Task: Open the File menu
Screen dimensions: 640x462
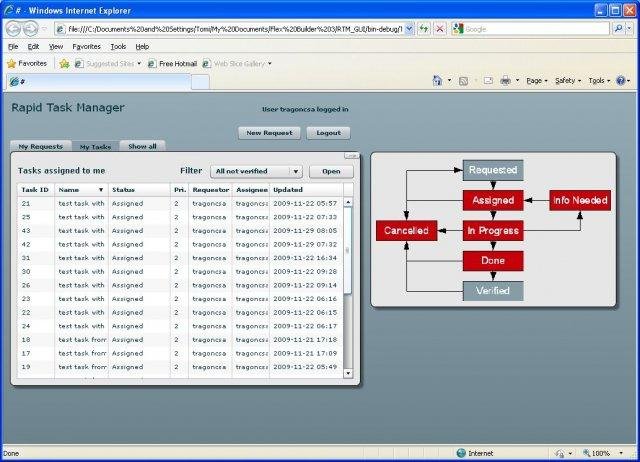Action: (13, 47)
